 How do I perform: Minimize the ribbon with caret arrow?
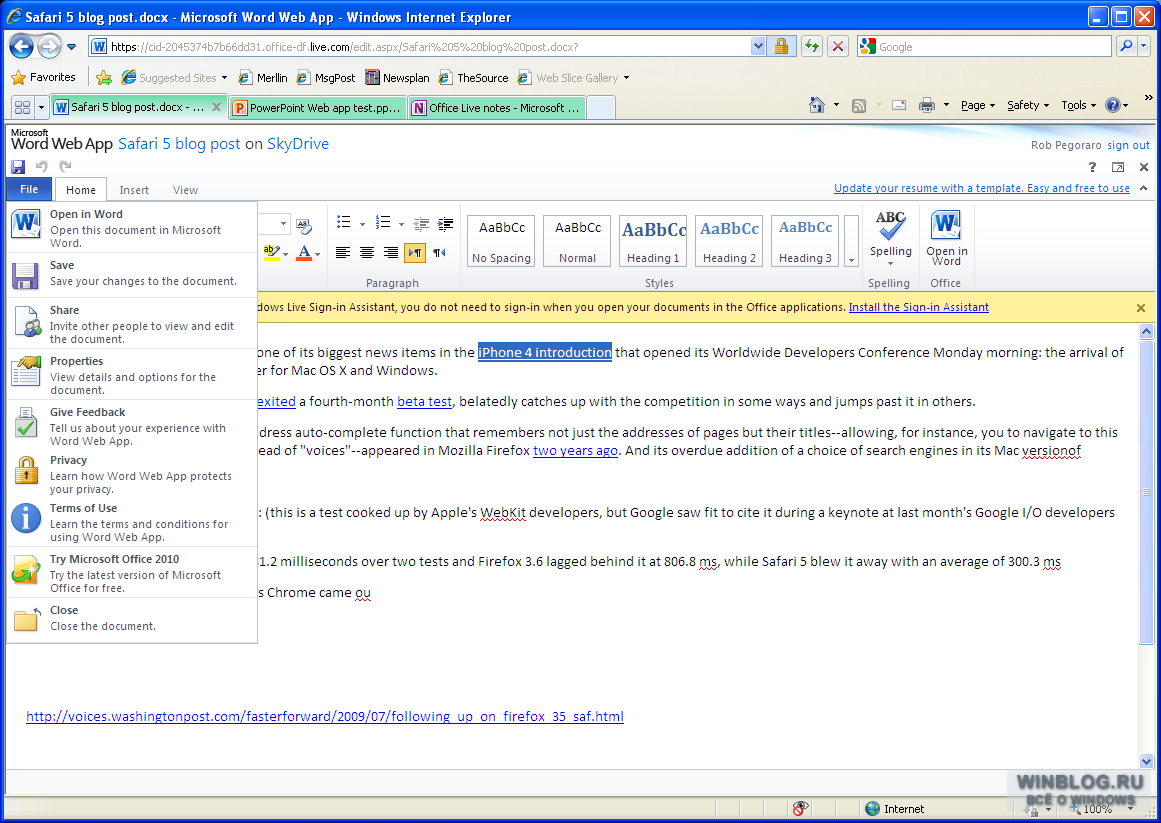click(1143, 188)
